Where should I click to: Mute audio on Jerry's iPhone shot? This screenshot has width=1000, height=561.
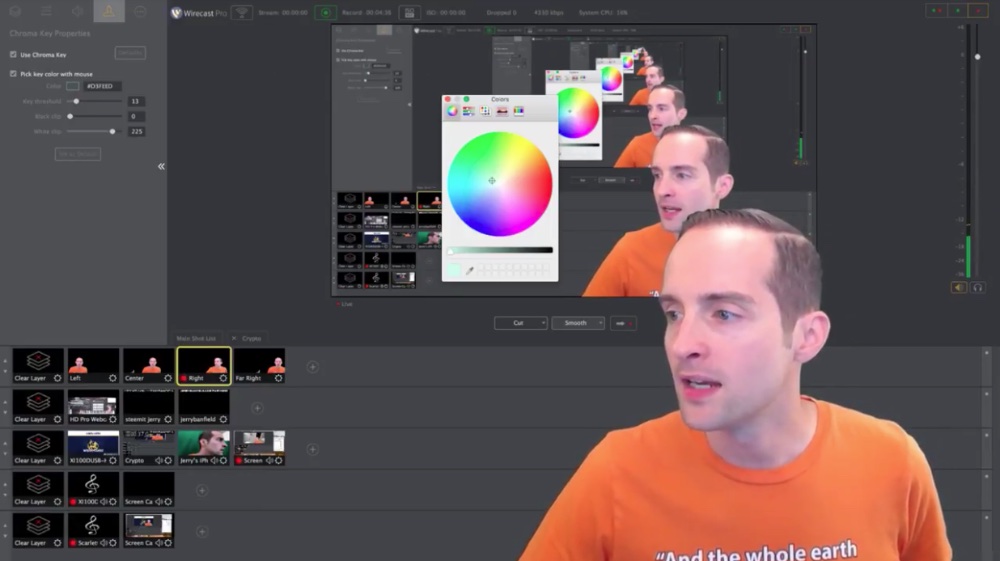pyautogui.click(x=214, y=460)
